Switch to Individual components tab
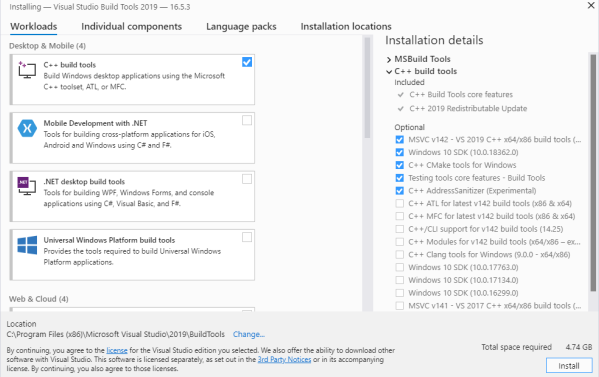This screenshot has height=377, width=599. (x=131, y=26)
